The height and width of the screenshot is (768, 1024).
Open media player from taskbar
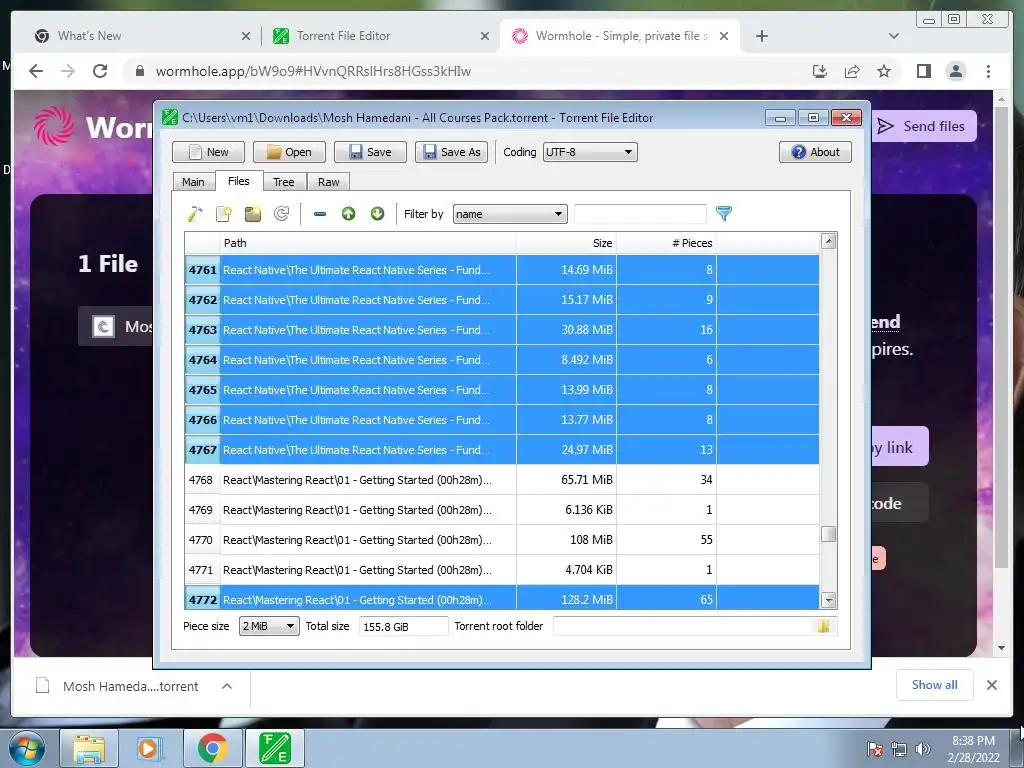149,748
